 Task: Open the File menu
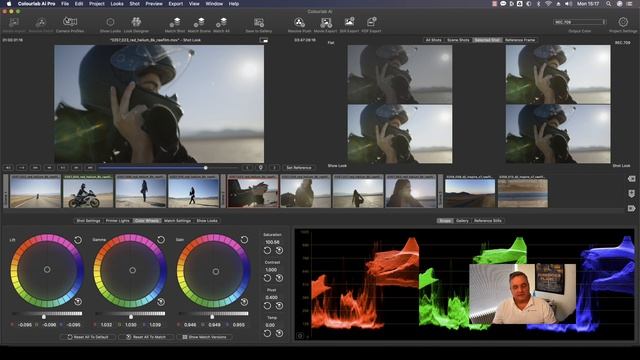65,4
